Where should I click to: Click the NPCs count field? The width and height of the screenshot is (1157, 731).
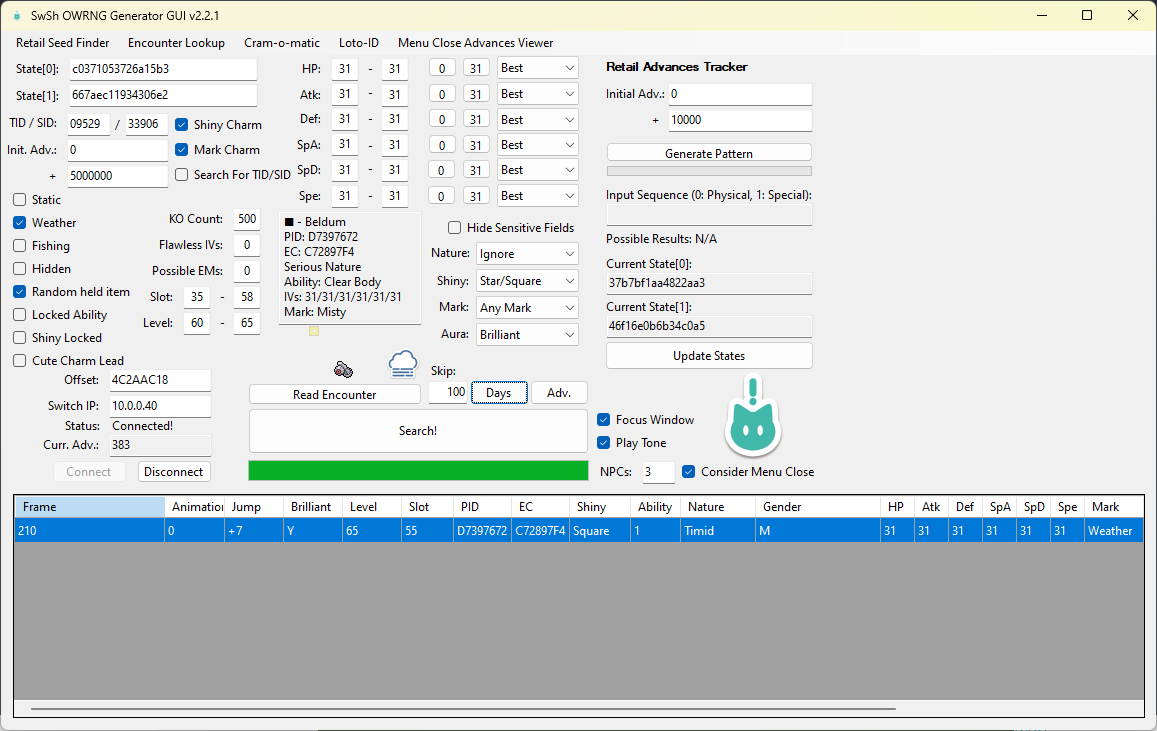click(658, 471)
